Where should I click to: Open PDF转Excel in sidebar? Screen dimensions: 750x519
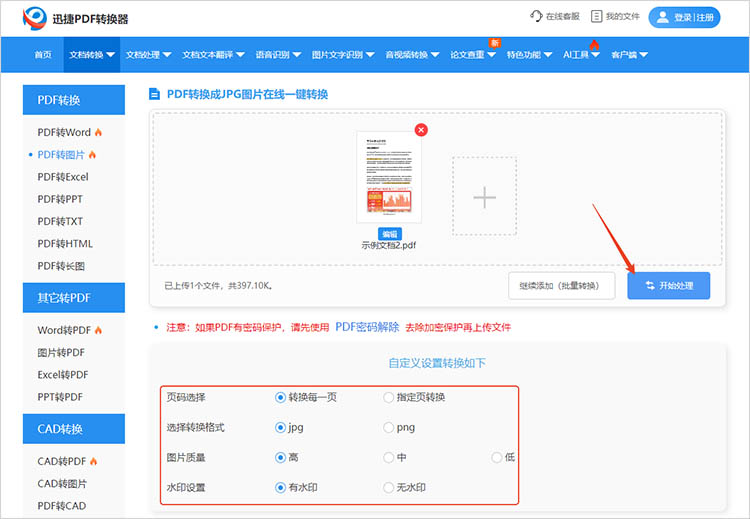(63, 177)
